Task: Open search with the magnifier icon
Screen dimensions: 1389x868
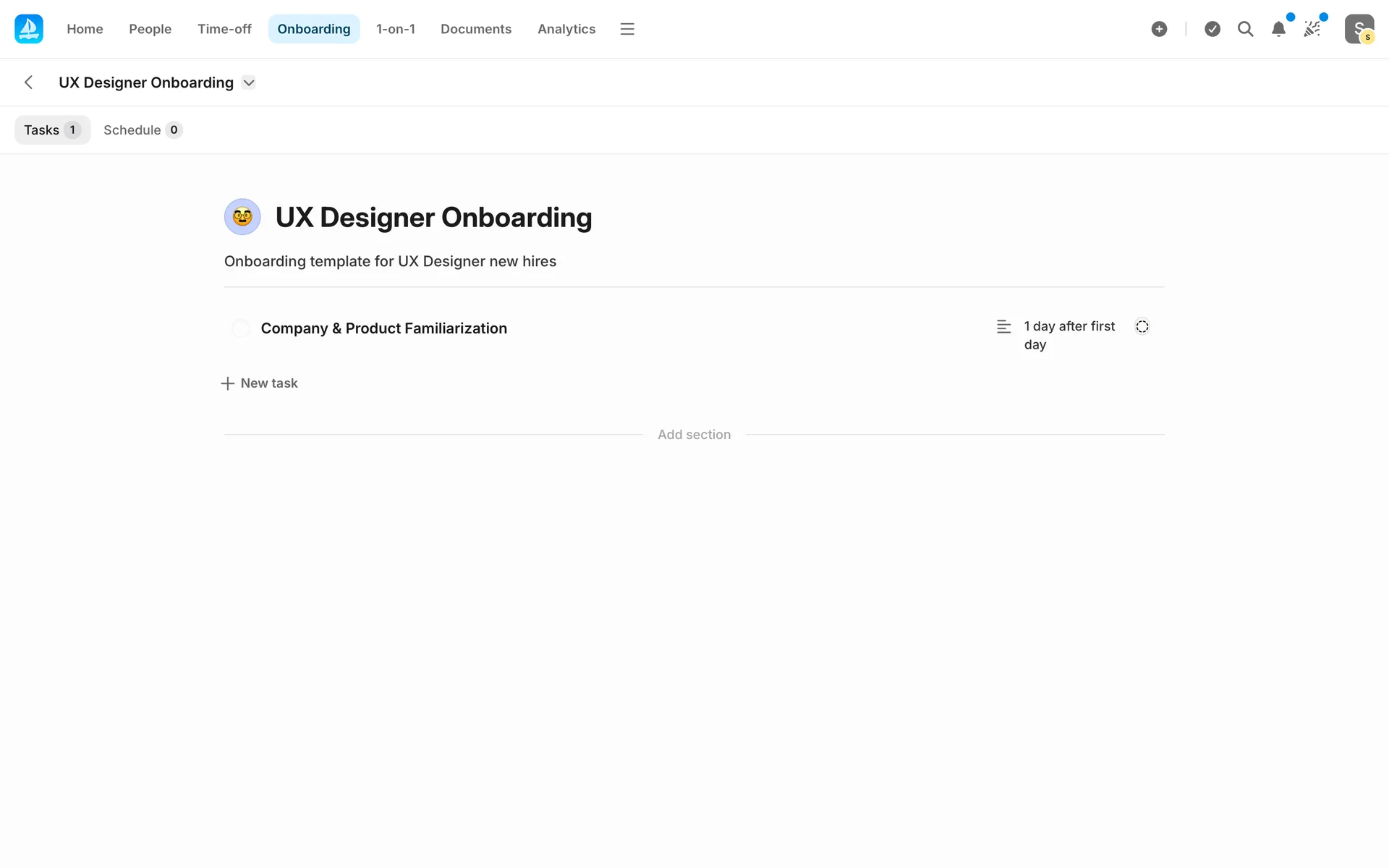Action: tap(1245, 29)
